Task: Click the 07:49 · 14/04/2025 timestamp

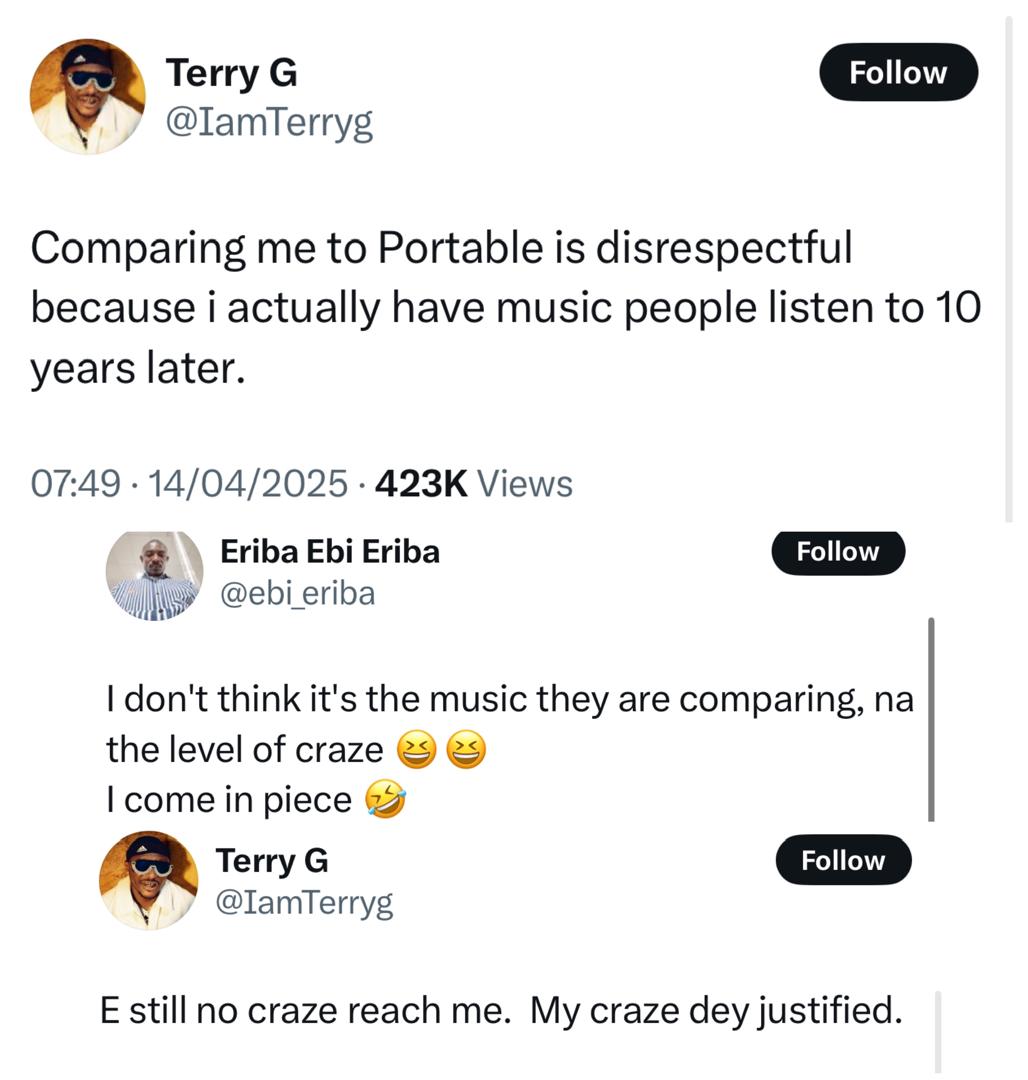Action: [x=191, y=484]
